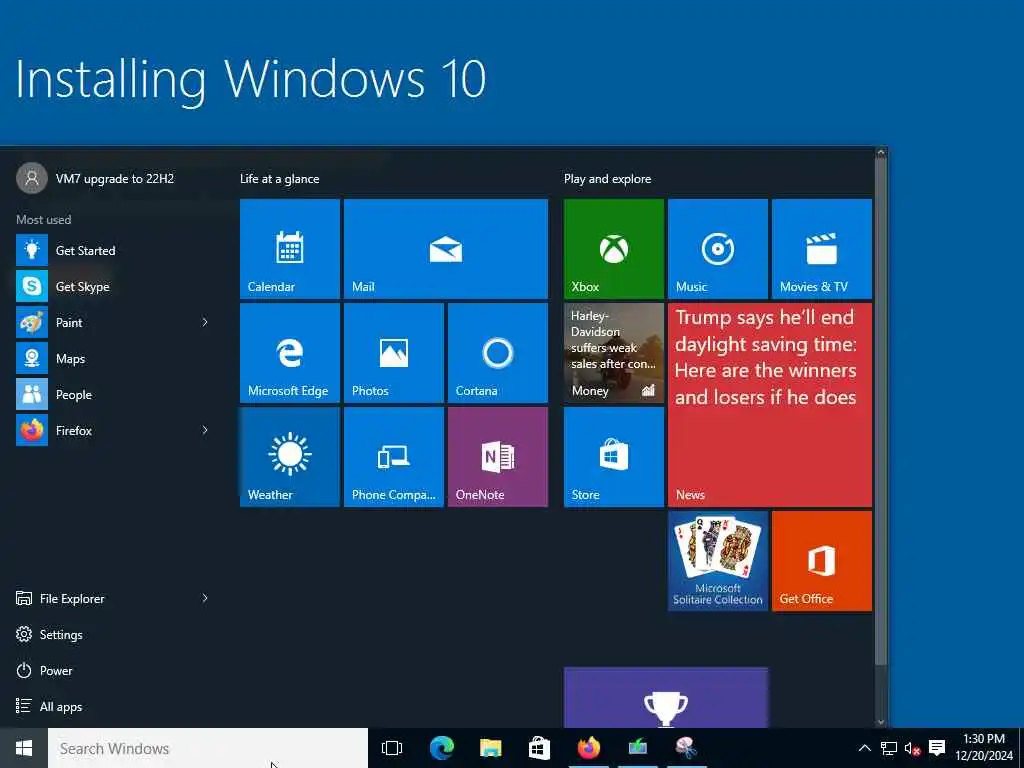Click the Start menu scrollbar down arrow

881,722
